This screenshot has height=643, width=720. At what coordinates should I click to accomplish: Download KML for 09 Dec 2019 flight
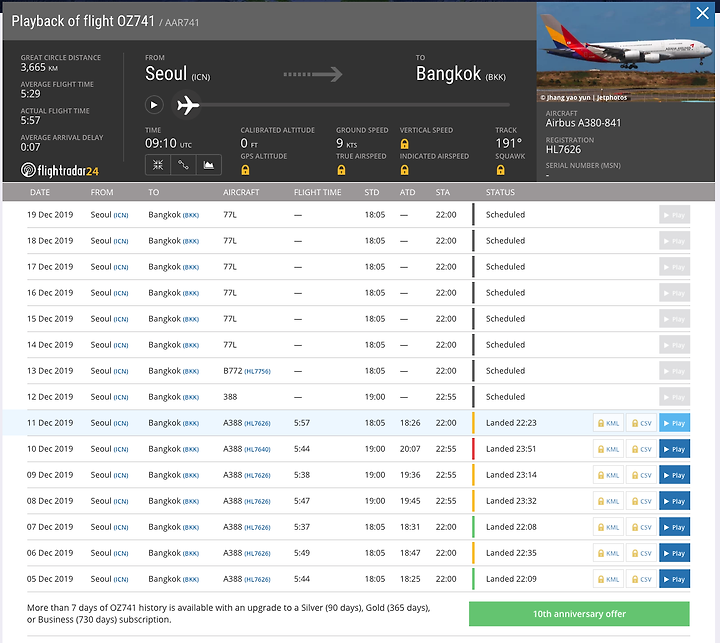point(608,475)
